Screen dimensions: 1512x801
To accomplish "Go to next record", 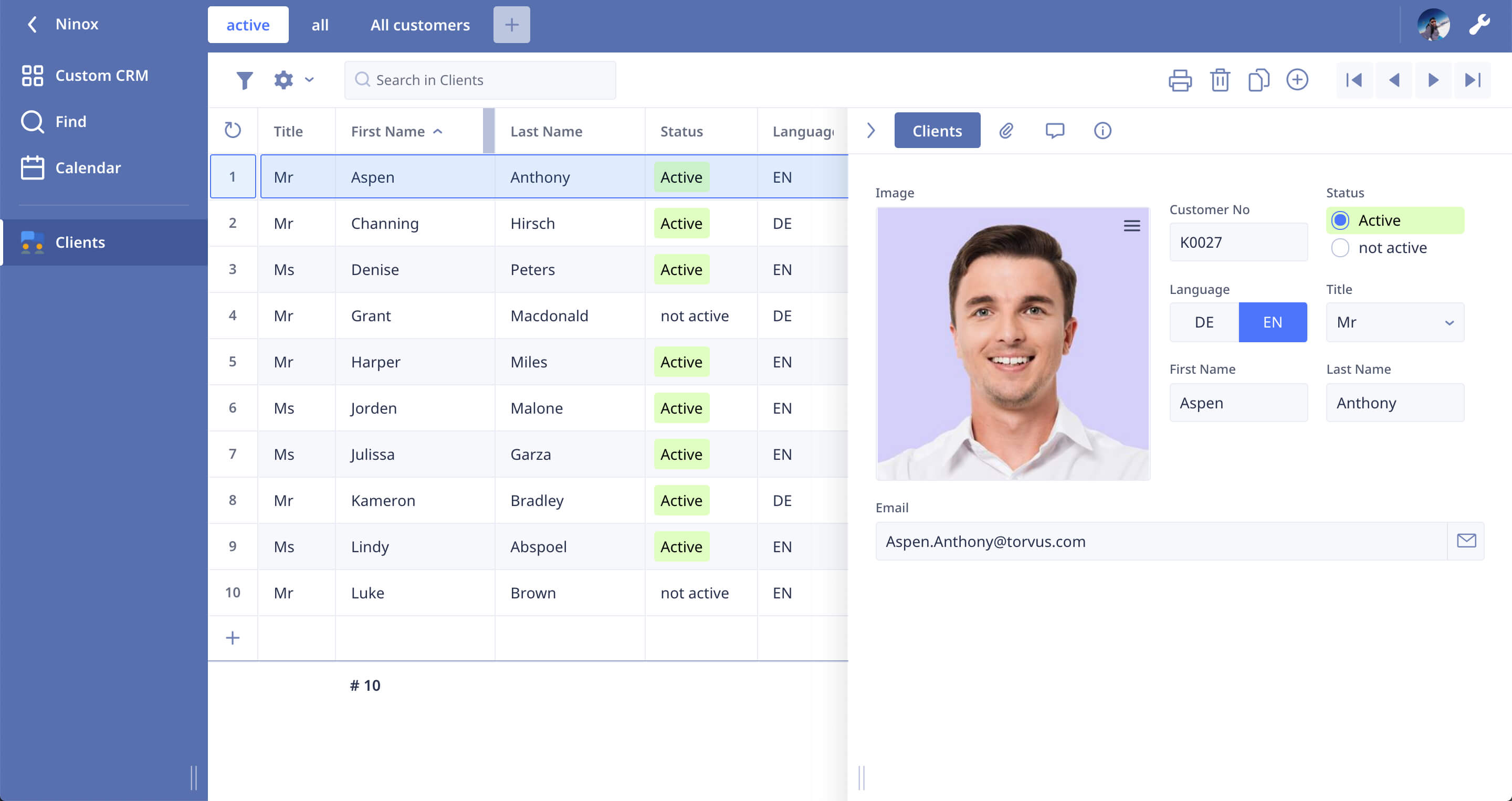I will 1433,80.
